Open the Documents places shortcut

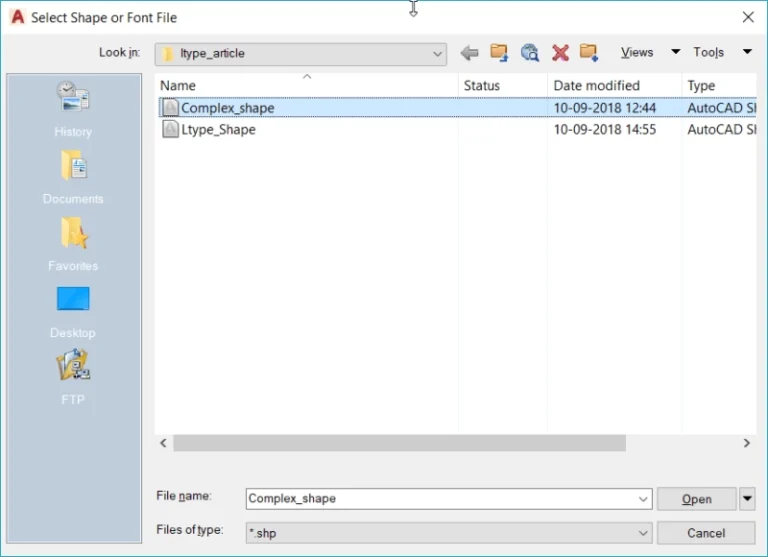tap(73, 177)
